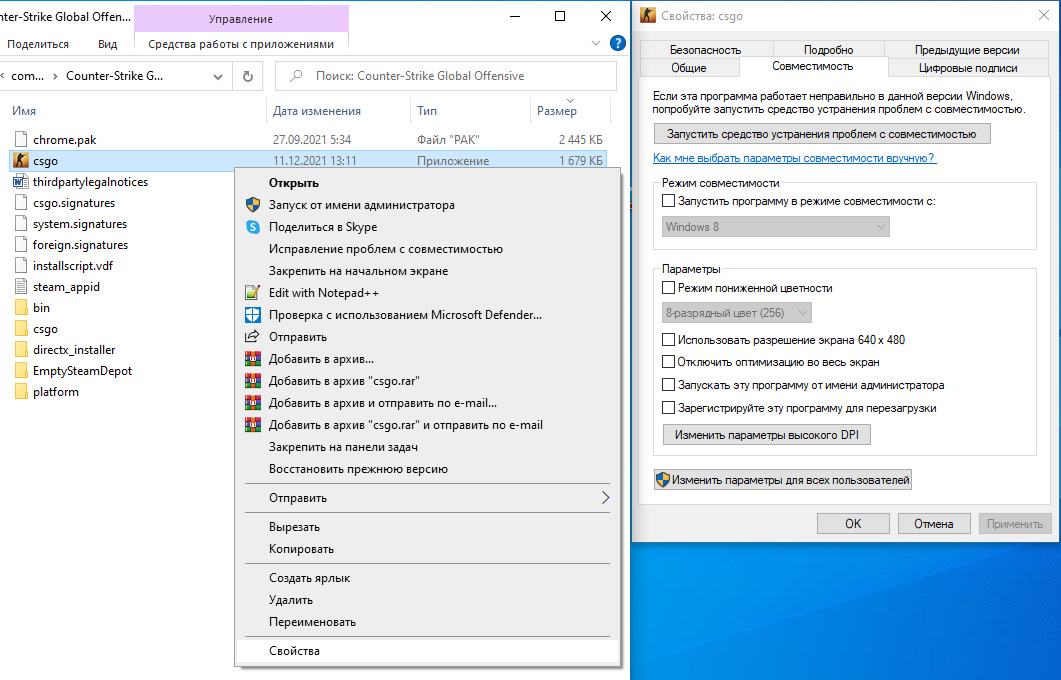This screenshot has width=1061, height=680.
Task: Choose Переименовать in the context menu
Action: [x=427, y=622]
